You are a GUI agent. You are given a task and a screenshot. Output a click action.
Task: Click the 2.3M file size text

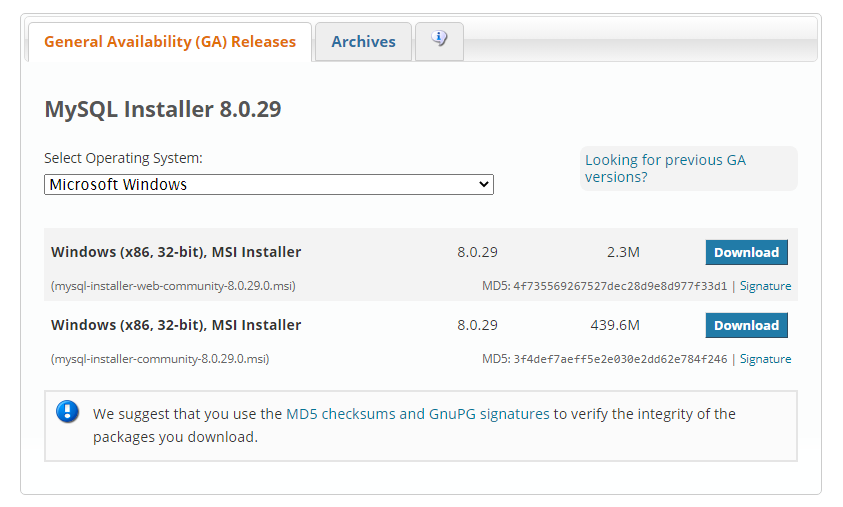coord(623,252)
